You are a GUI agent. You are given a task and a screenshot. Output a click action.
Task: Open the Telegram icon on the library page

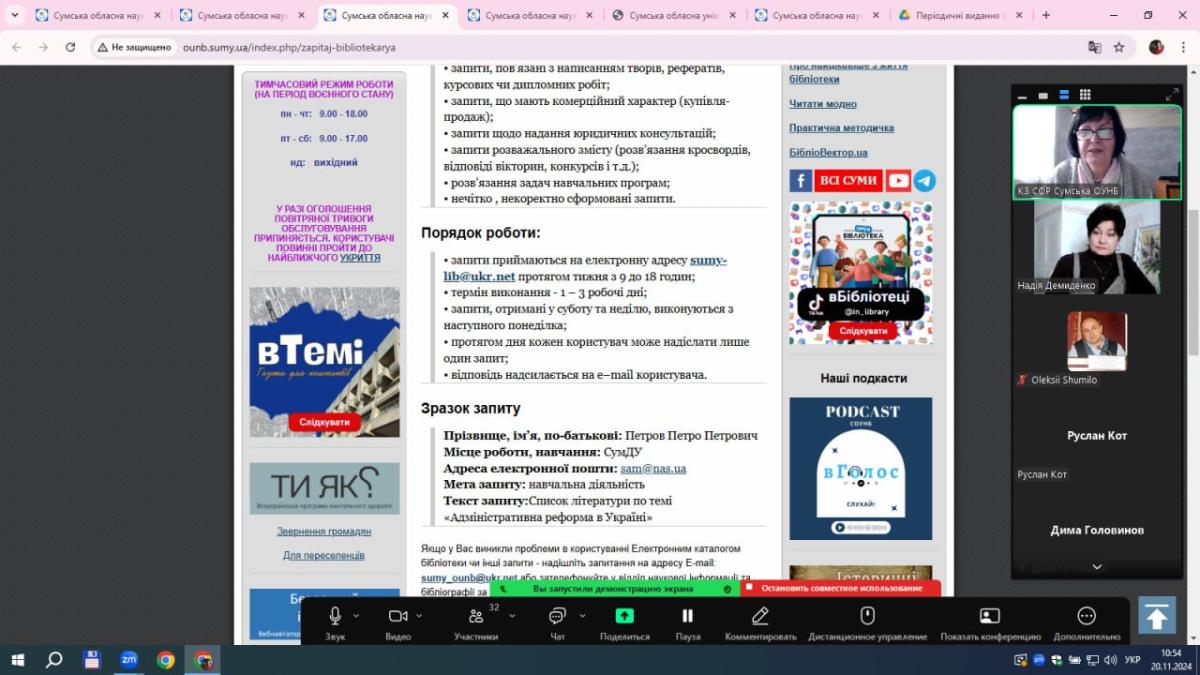click(925, 180)
